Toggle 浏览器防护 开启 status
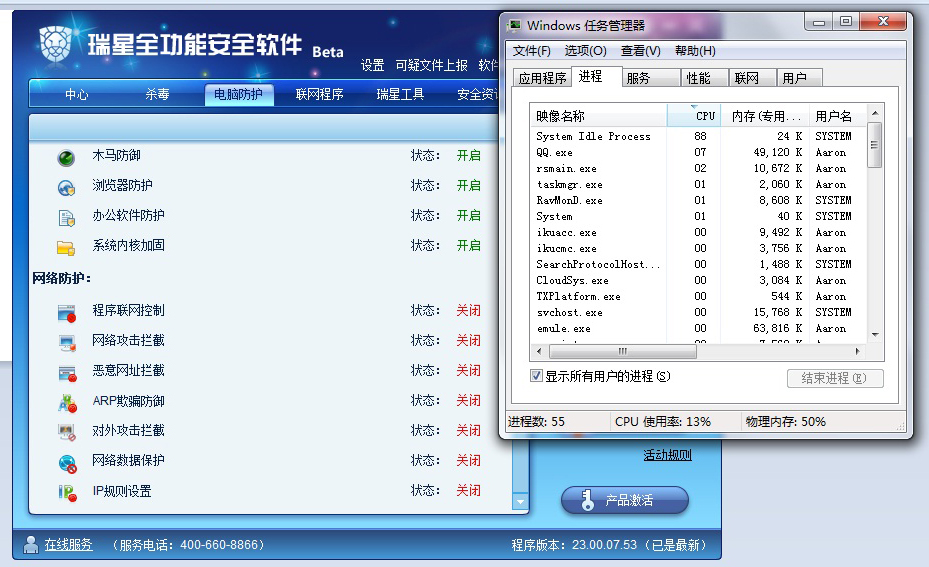The image size is (929, 567). click(x=468, y=185)
